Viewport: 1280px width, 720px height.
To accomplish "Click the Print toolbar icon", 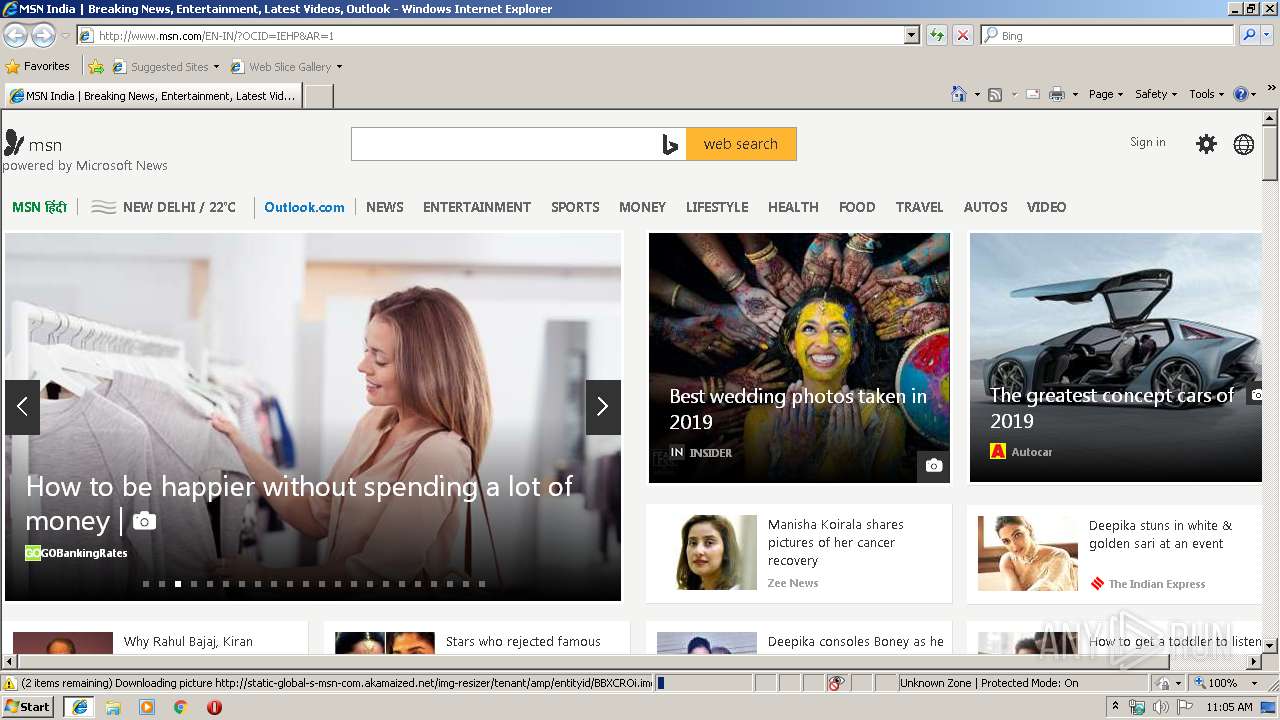I will point(1057,94).
